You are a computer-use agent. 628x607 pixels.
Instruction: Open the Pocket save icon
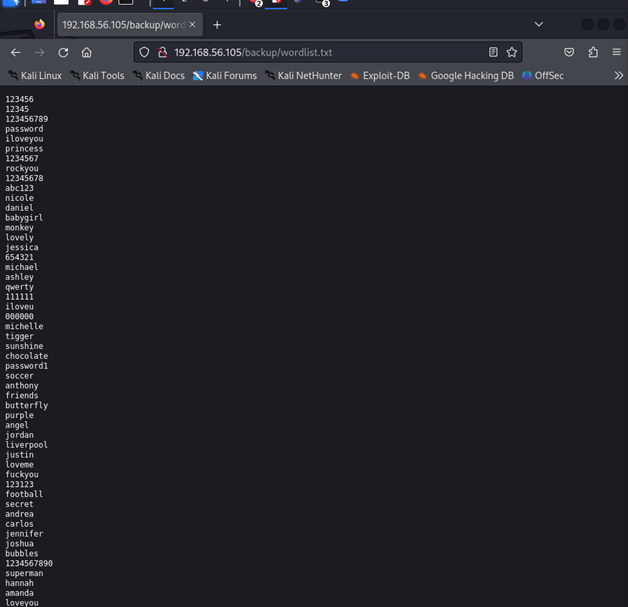[569, 52]
